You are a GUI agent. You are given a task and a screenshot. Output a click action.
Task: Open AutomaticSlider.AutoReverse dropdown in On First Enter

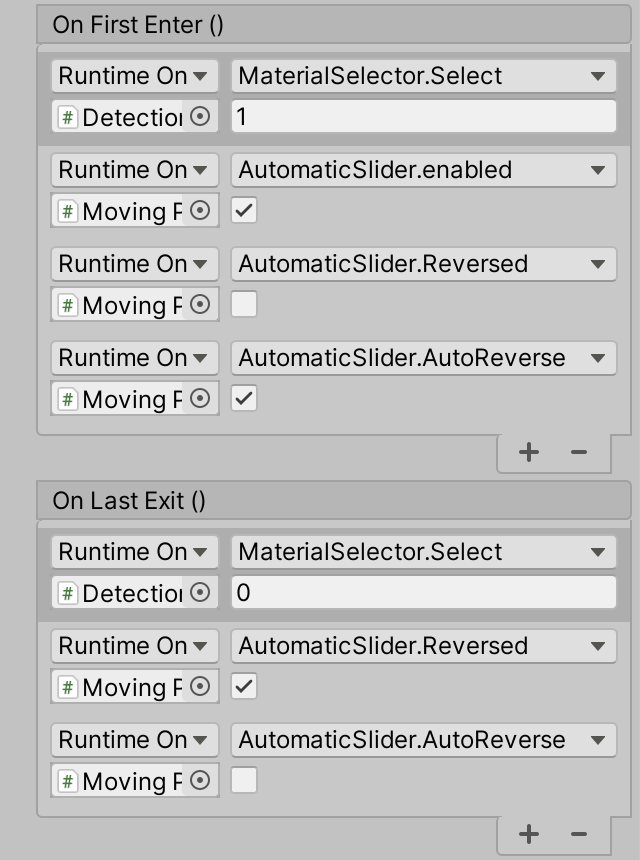pyautogui.click(x=423, y=358)
